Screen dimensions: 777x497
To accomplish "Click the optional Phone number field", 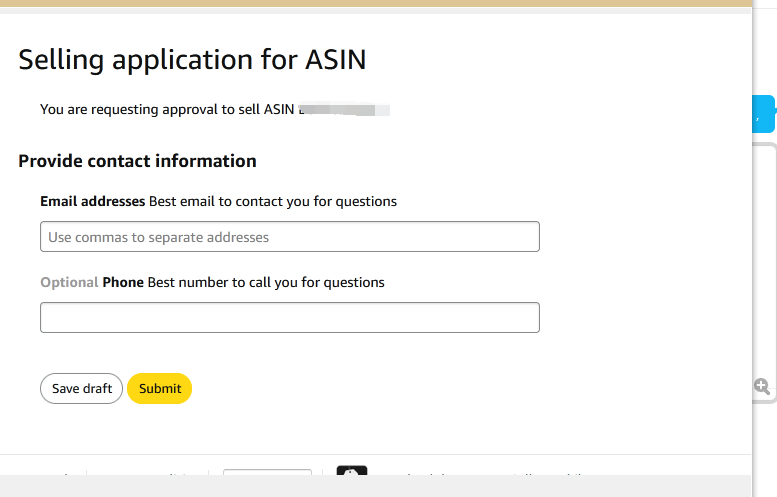I will 290,318.
